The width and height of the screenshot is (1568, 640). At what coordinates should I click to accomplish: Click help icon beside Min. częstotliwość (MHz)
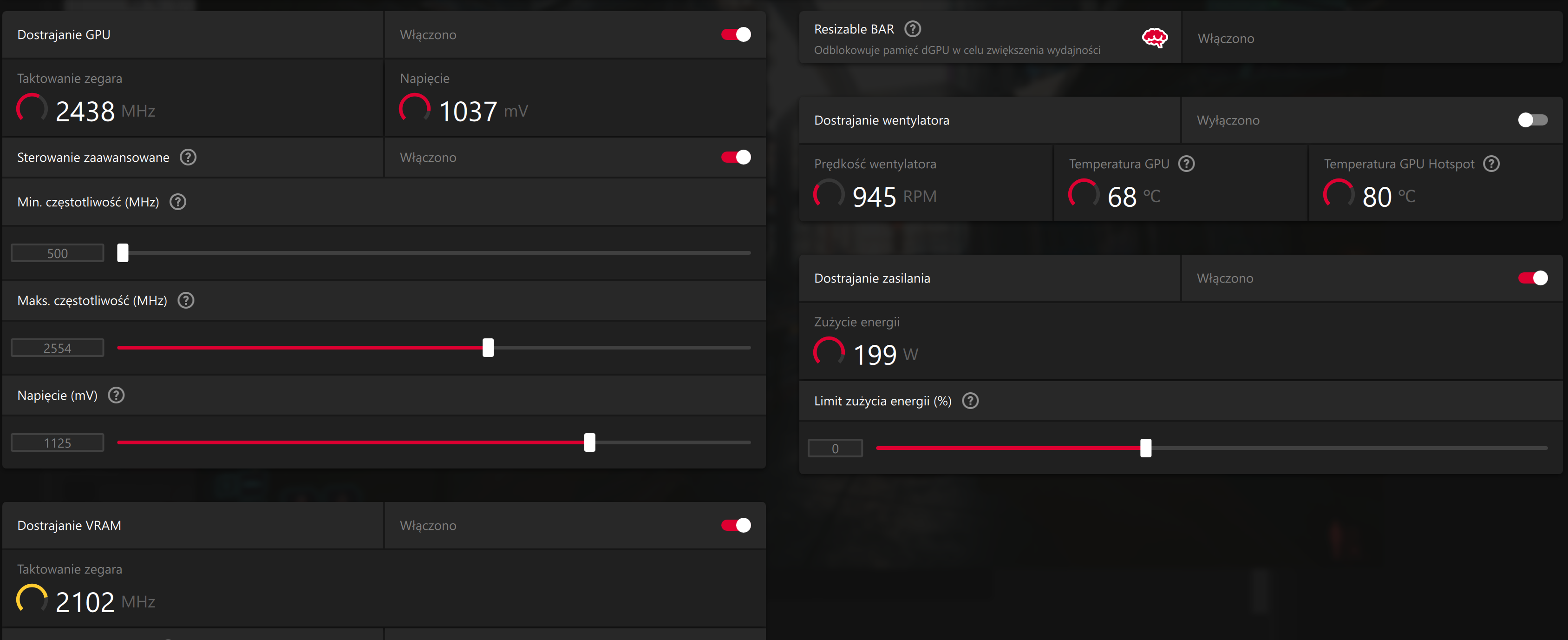point(178,202)
